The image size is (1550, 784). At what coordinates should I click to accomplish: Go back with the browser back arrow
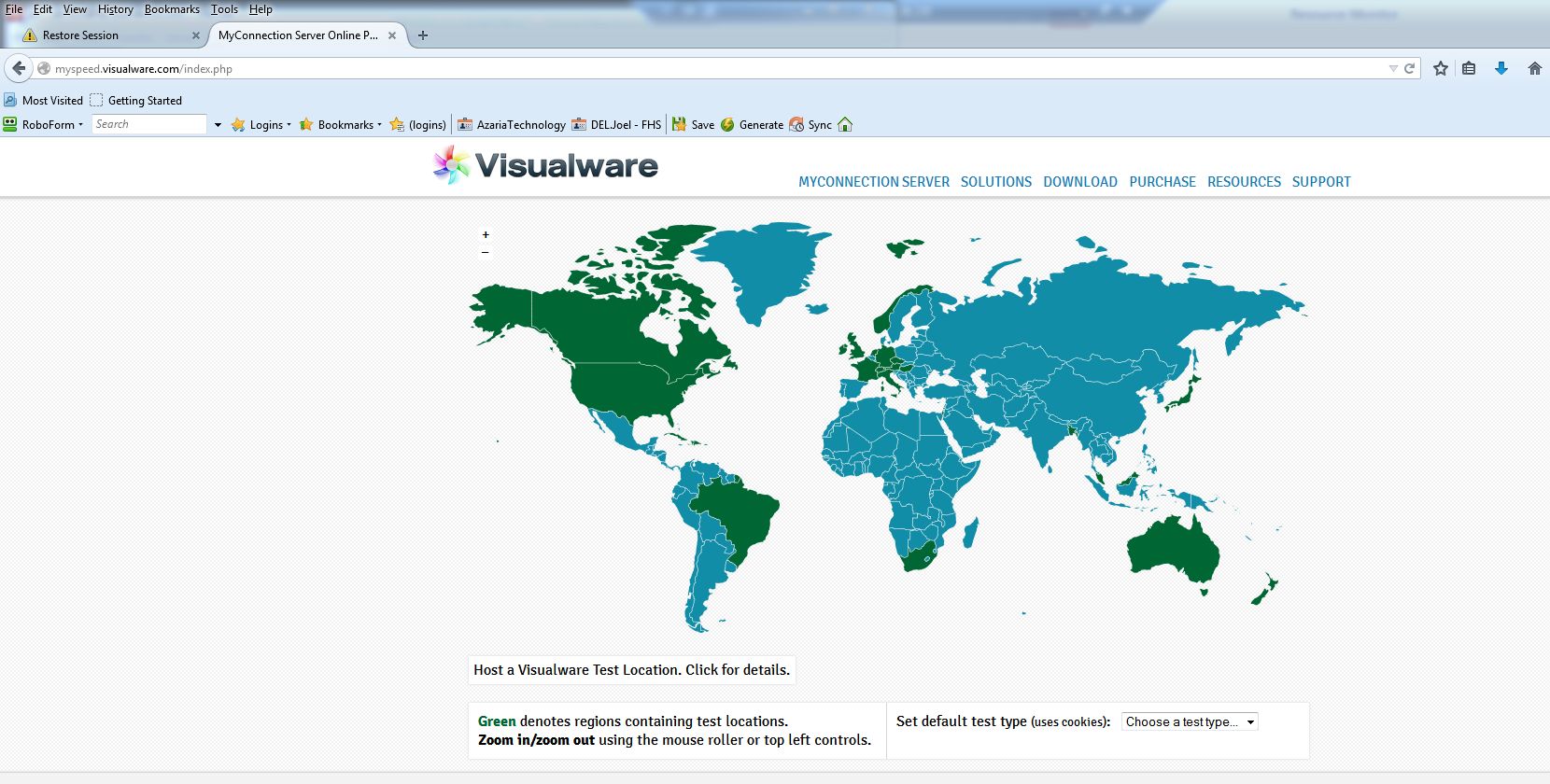click(x=19, y=68)
